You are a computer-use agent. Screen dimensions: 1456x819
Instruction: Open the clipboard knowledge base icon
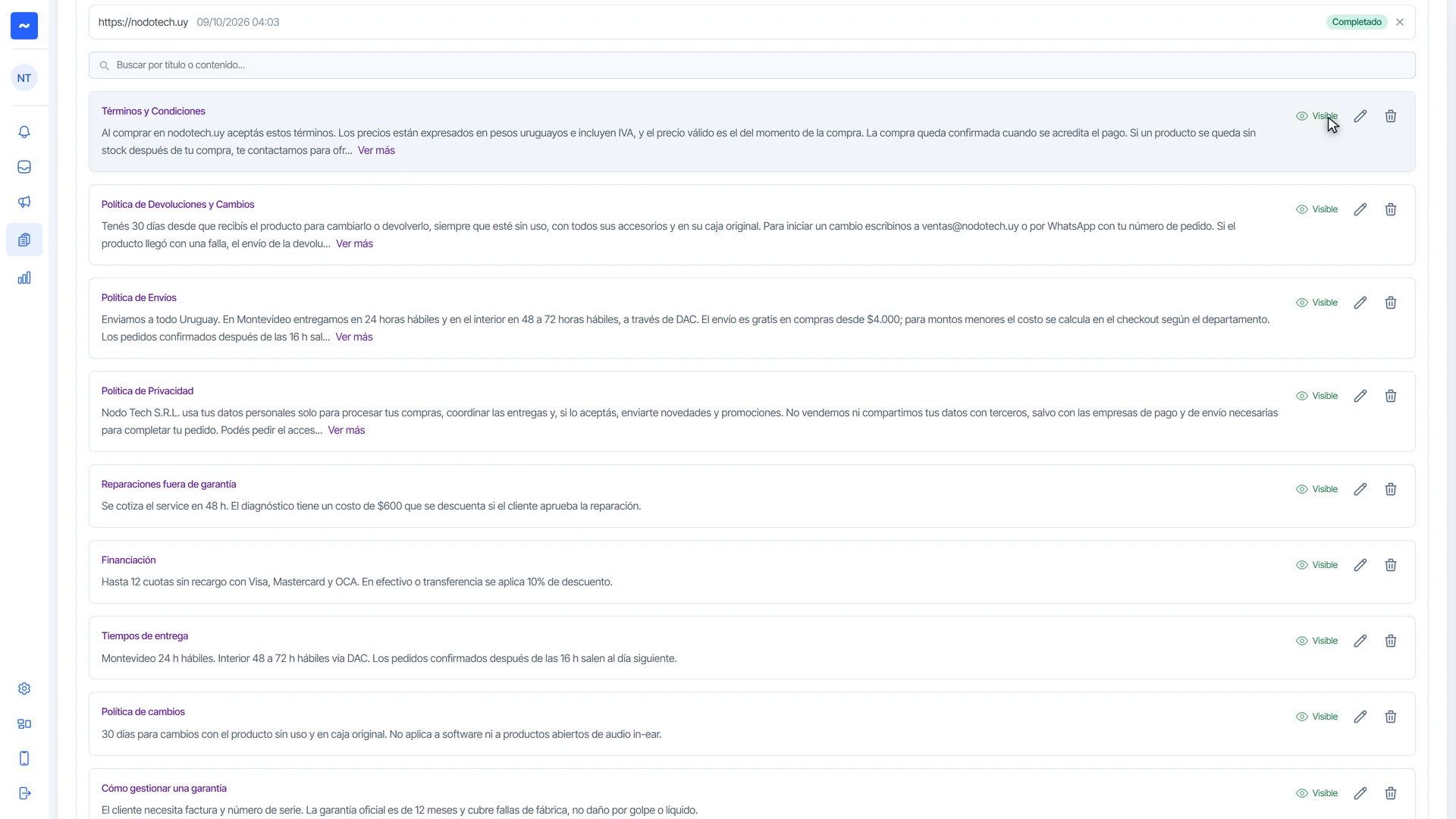(x=24, y=240)
